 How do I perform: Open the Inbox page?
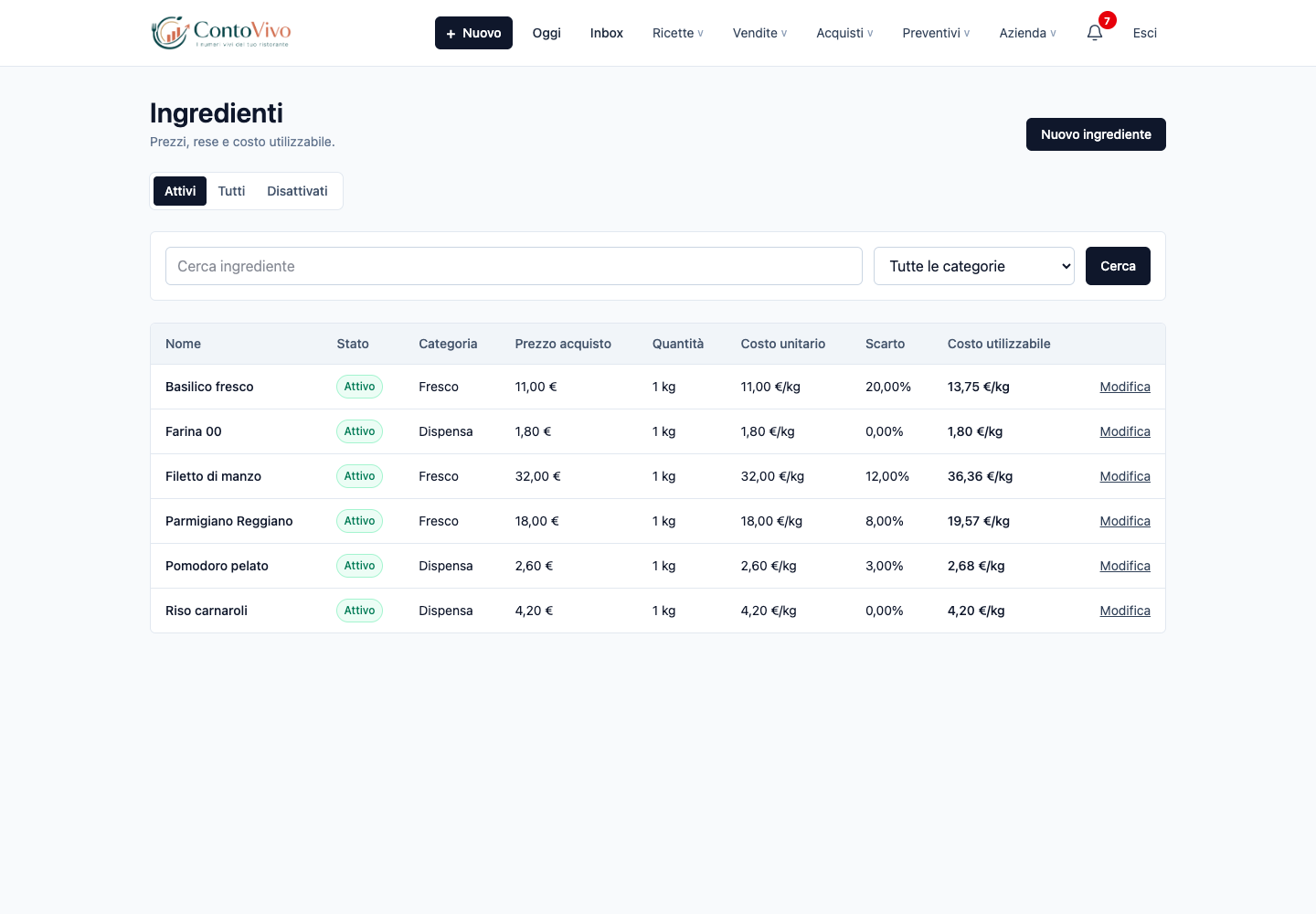[607, 33]
